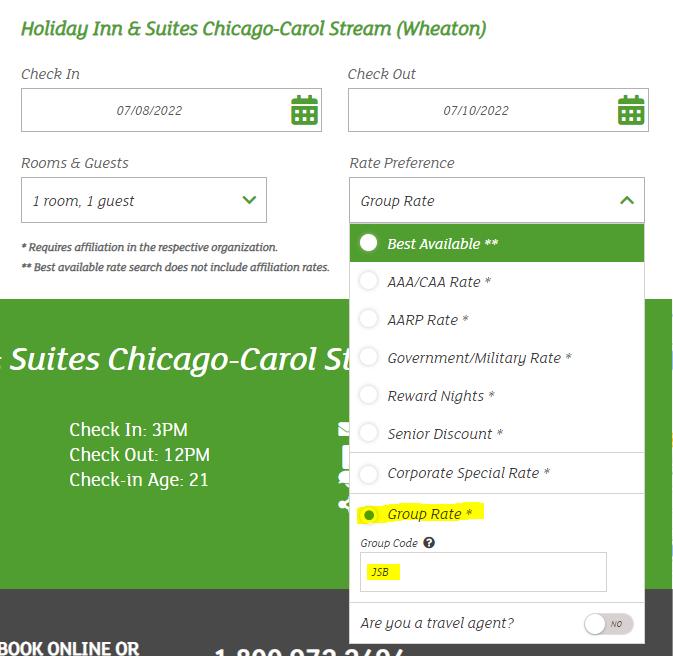Click the Group Code help question icon
This screenshot has width=673, height=656.
click(x=429, y=543)
